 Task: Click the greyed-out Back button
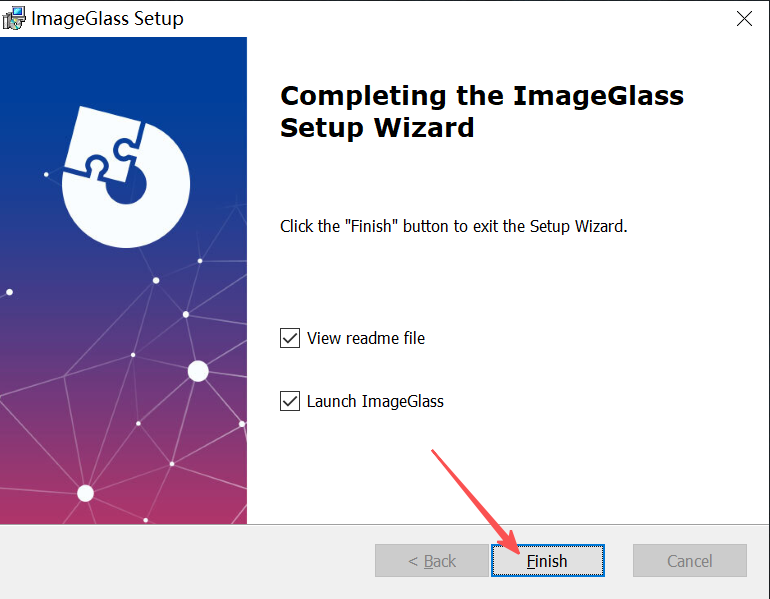point(432,560)
